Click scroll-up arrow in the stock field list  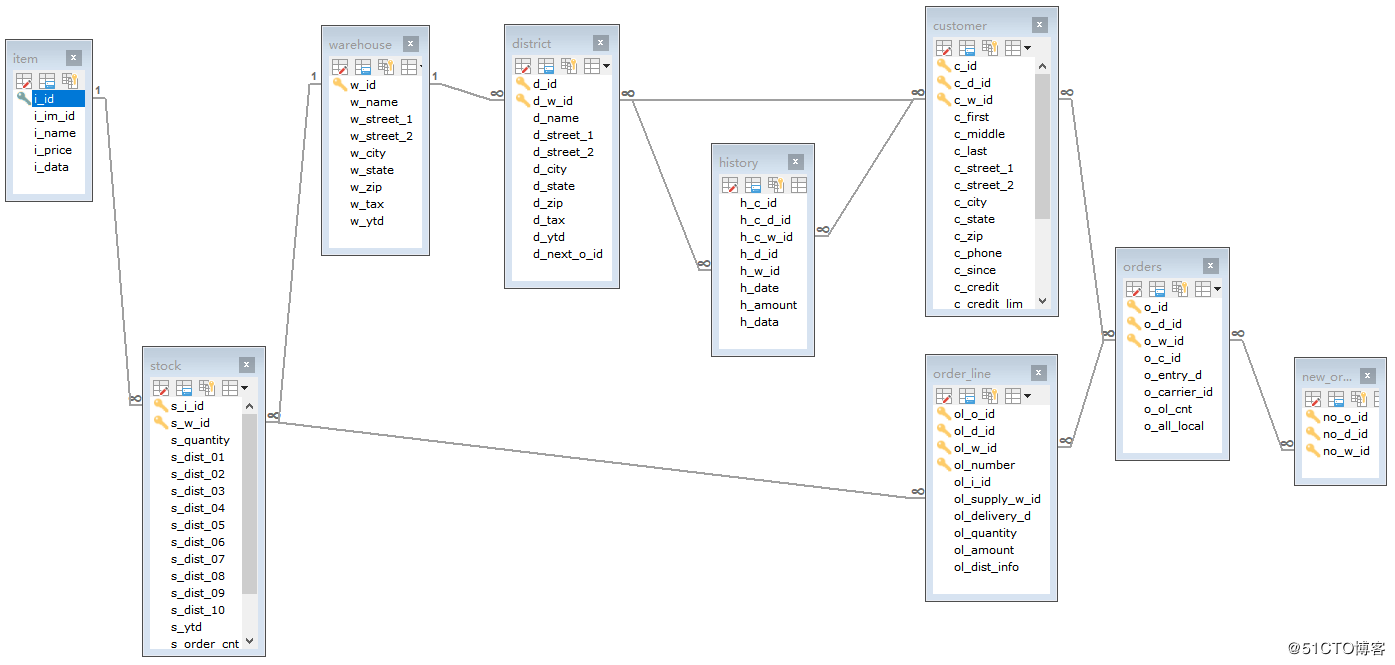tap(249, 406)
